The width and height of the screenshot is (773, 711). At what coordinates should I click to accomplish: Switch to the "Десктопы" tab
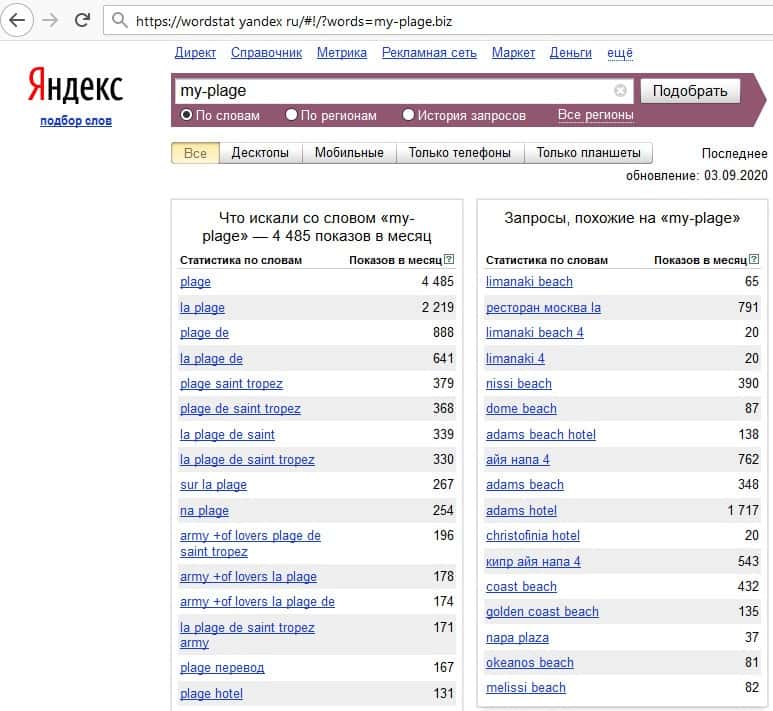(x=260, y=153)
